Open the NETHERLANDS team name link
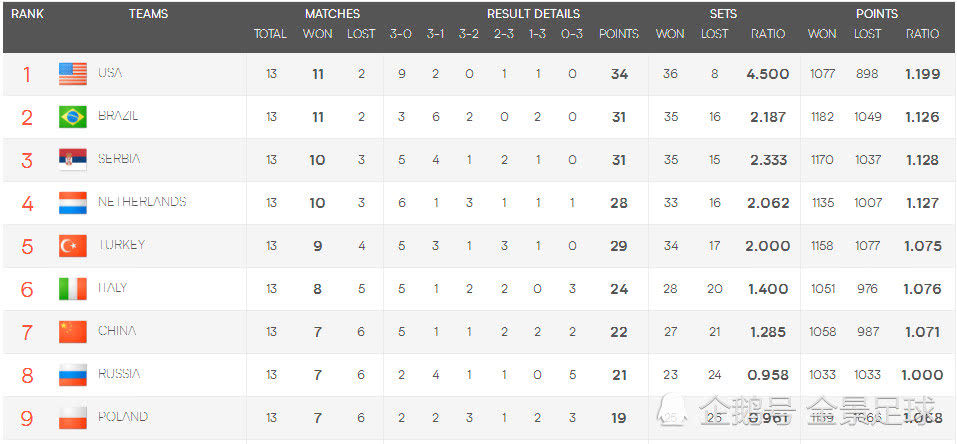The height and width of the screenshot is (444, 957). point(142,202)
